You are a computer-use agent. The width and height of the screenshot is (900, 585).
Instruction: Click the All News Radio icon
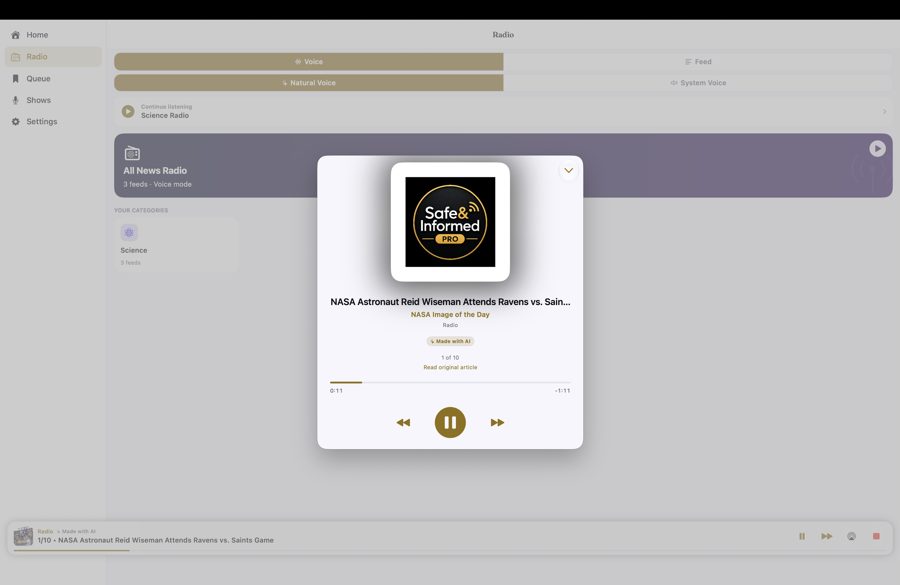(132, 153)
